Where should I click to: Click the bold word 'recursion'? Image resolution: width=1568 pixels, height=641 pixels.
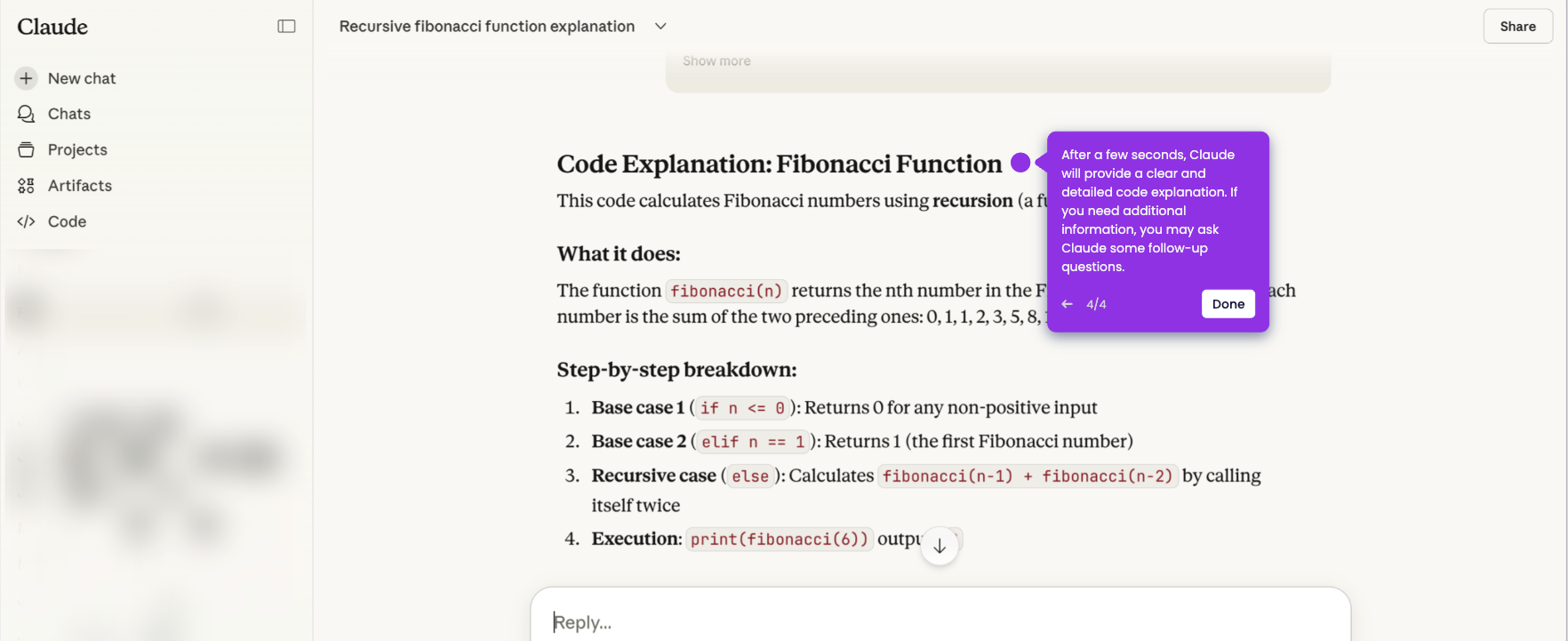point(972,201)
